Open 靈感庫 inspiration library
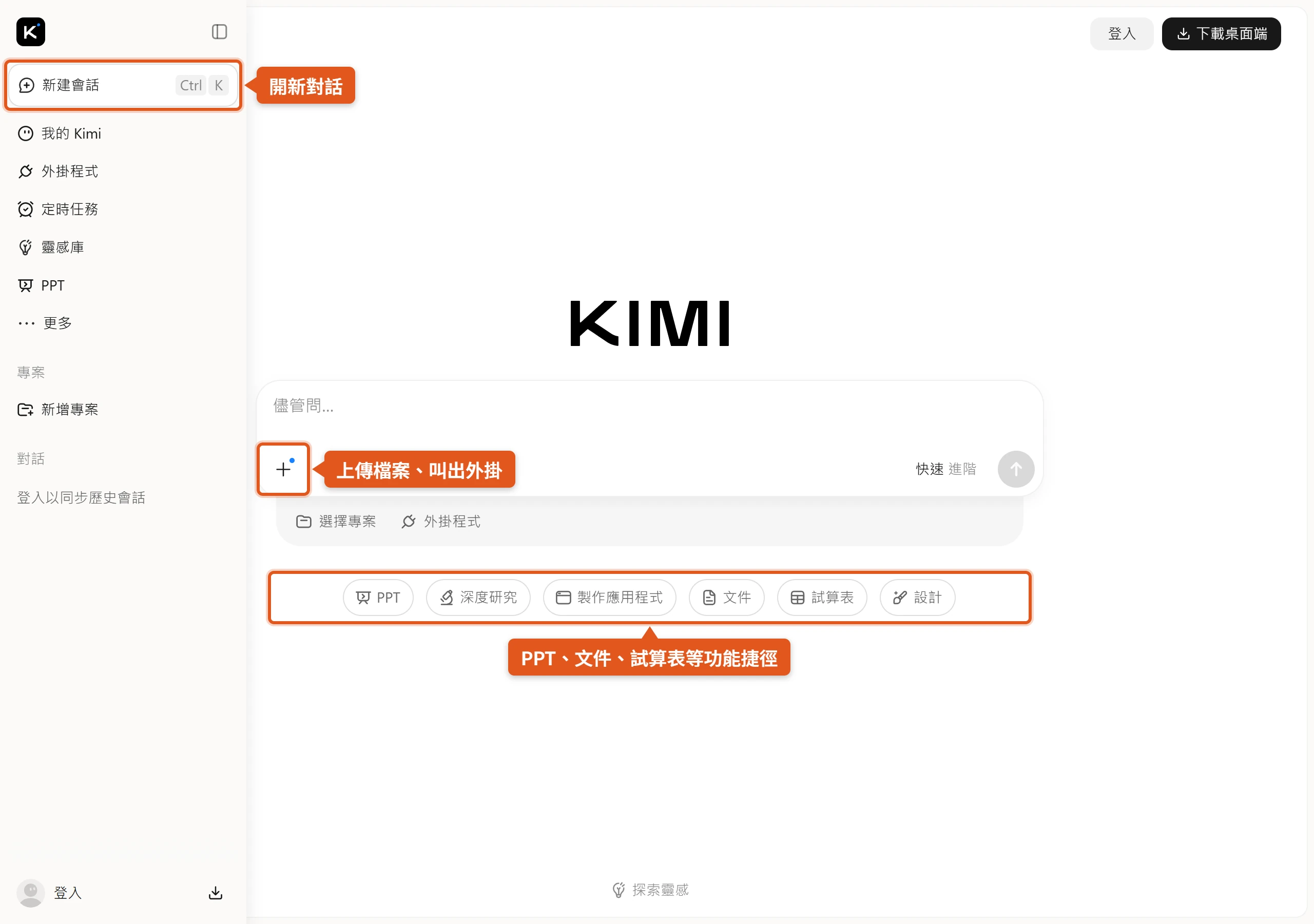The width and height of the screenshot is (1314, 924). 51,247
